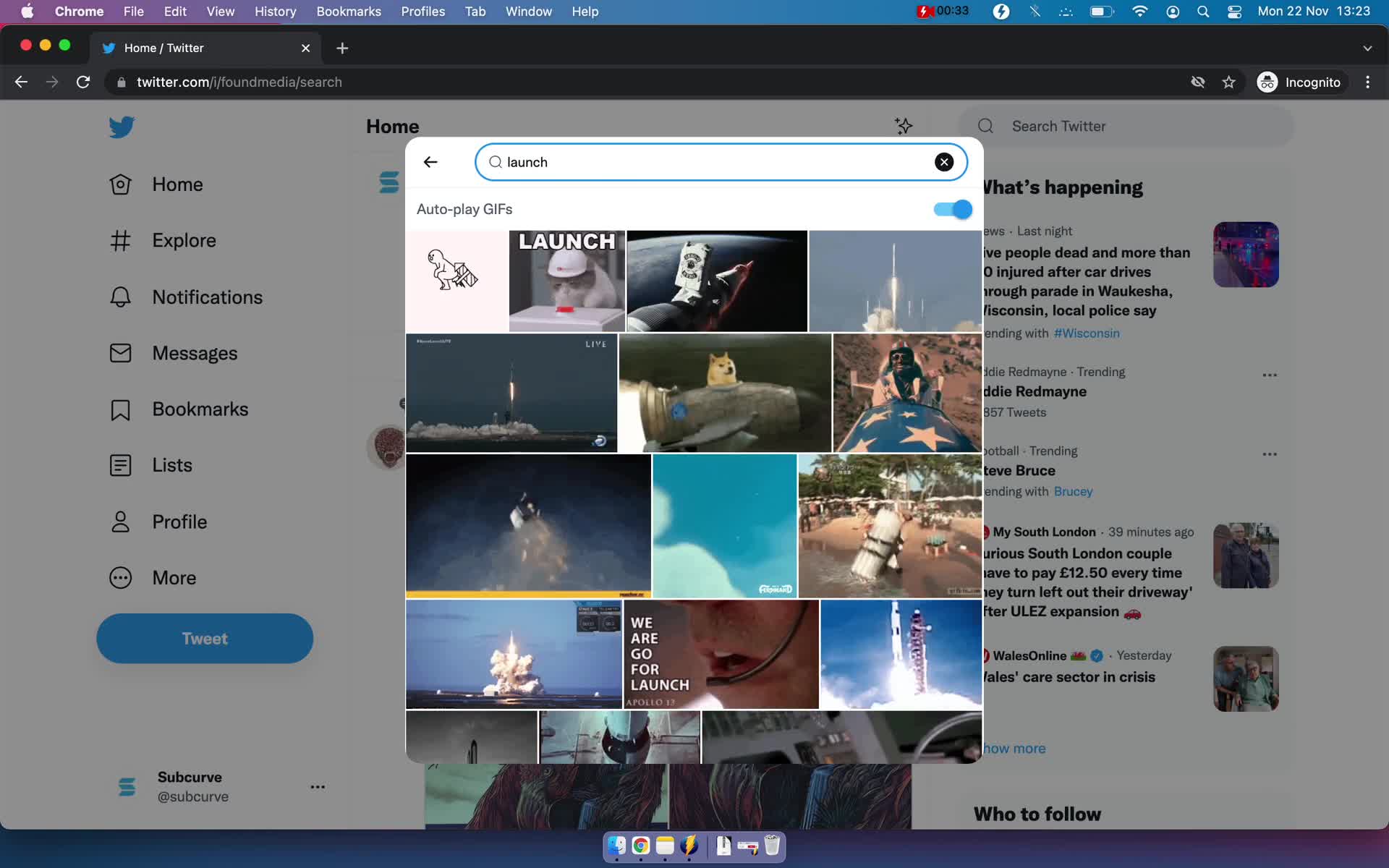This screenshot has height=868, width=1389.
Task: Open the Wales' care sector in crisis story
Action: point(1069,677)
